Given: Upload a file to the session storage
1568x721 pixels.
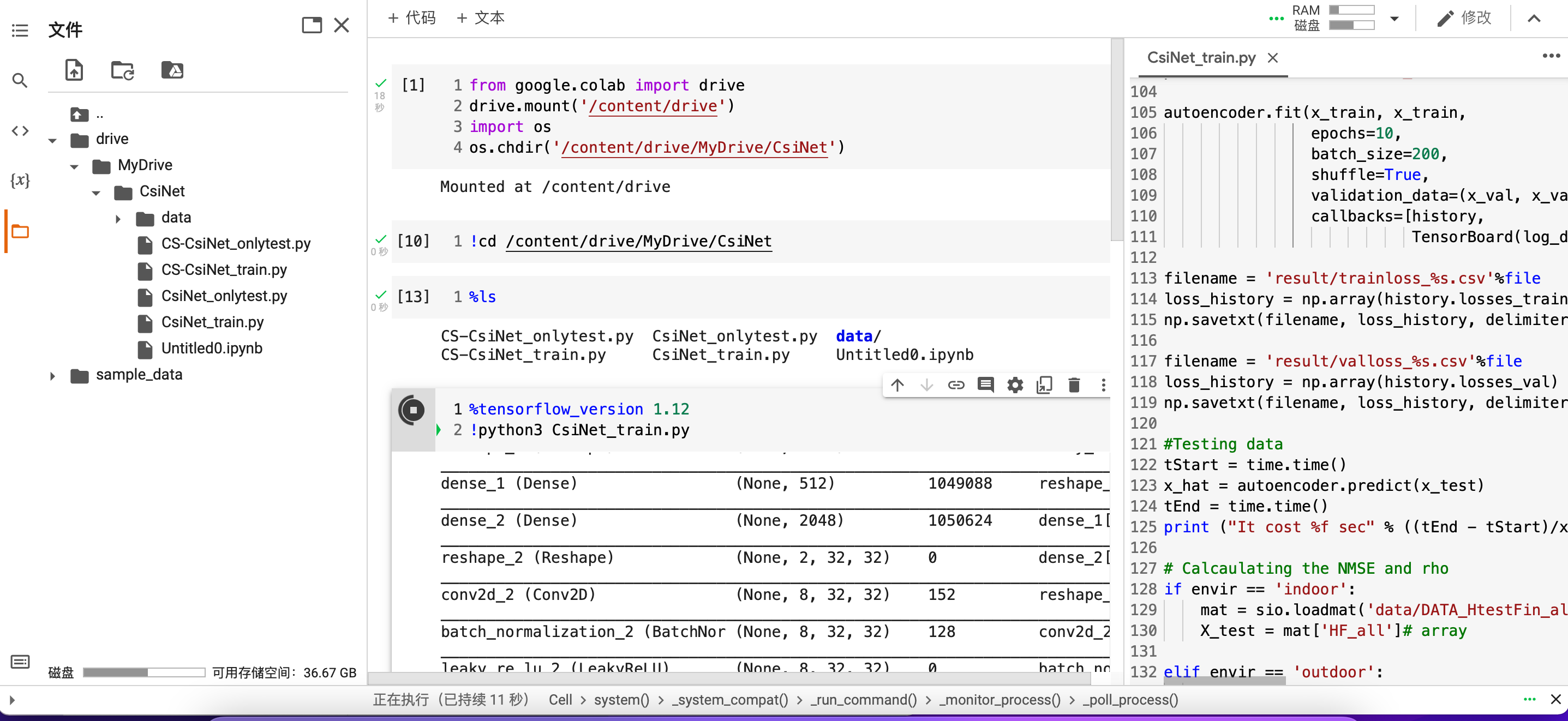Looking at the screenshot, I should pyautogui.click(x=74, y=70).
